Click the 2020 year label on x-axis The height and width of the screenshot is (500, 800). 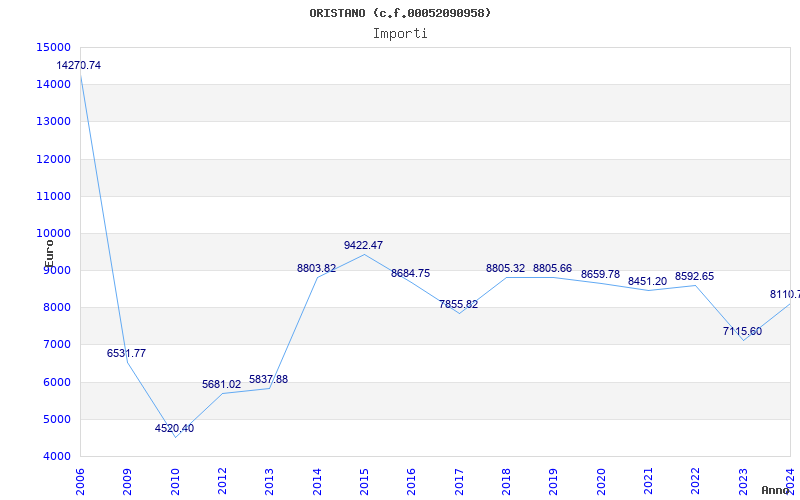(601, 481)
